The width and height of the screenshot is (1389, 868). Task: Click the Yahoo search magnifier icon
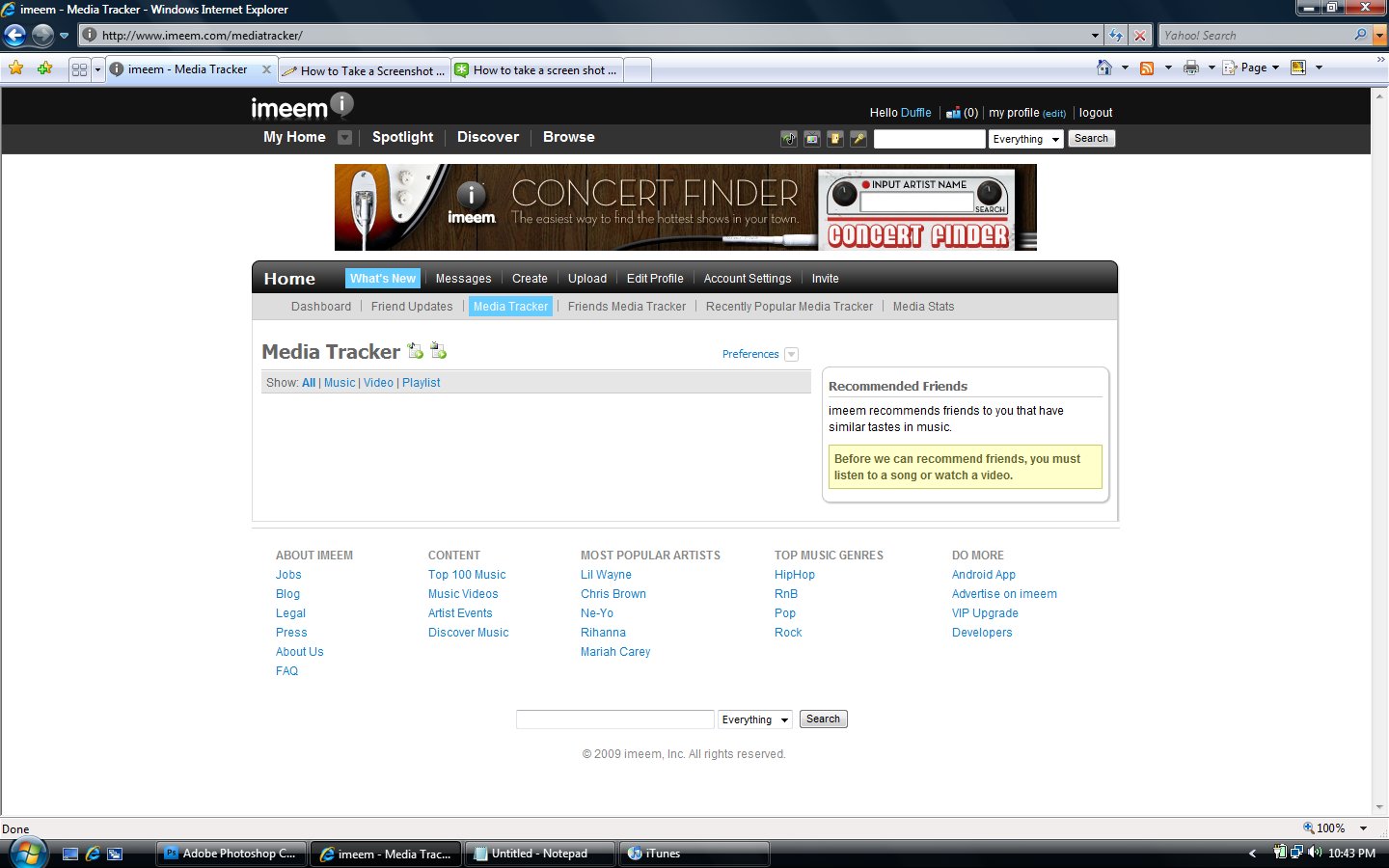1360,35
